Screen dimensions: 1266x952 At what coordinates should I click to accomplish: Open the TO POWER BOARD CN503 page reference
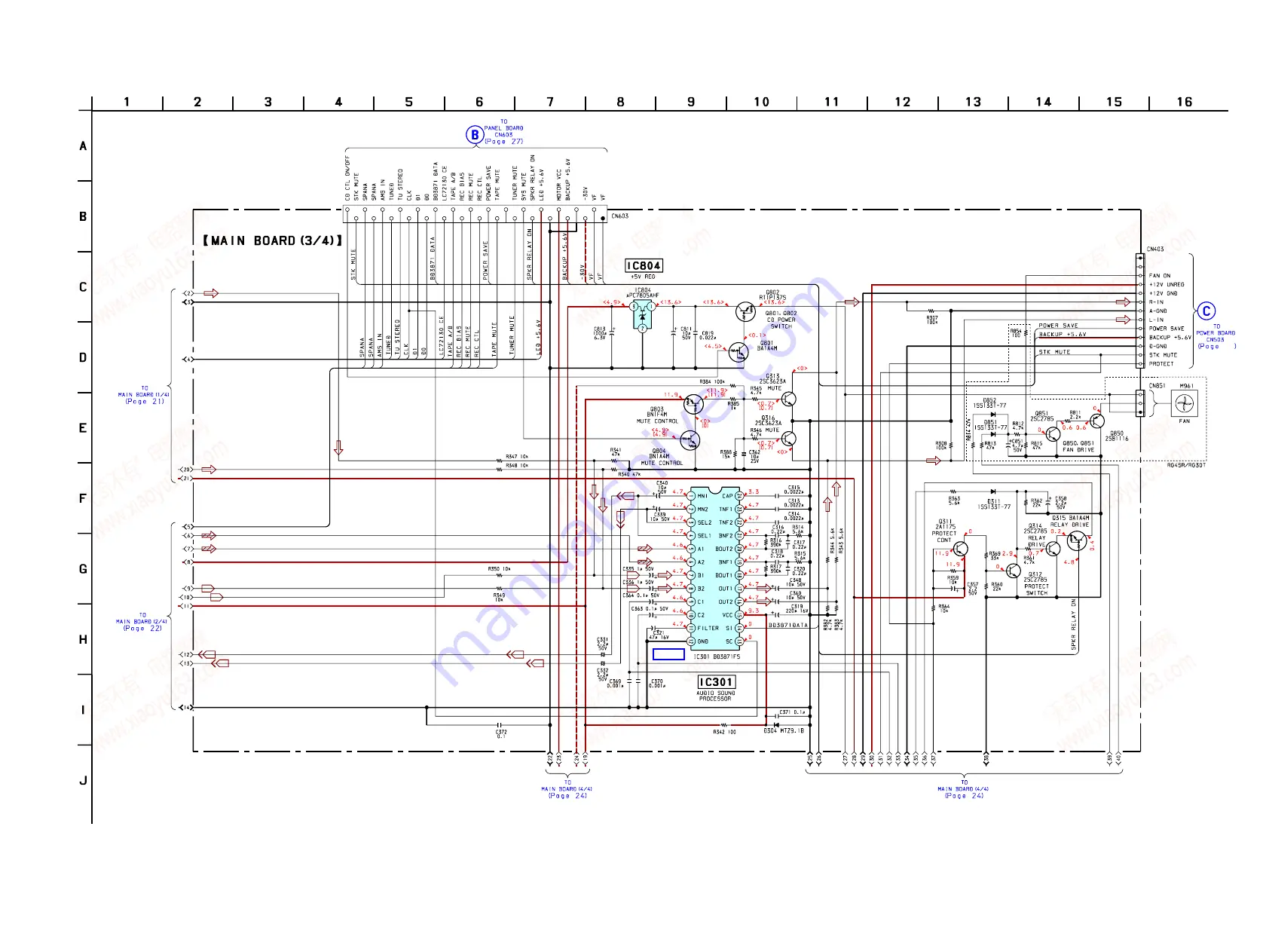coord(1216,336)
